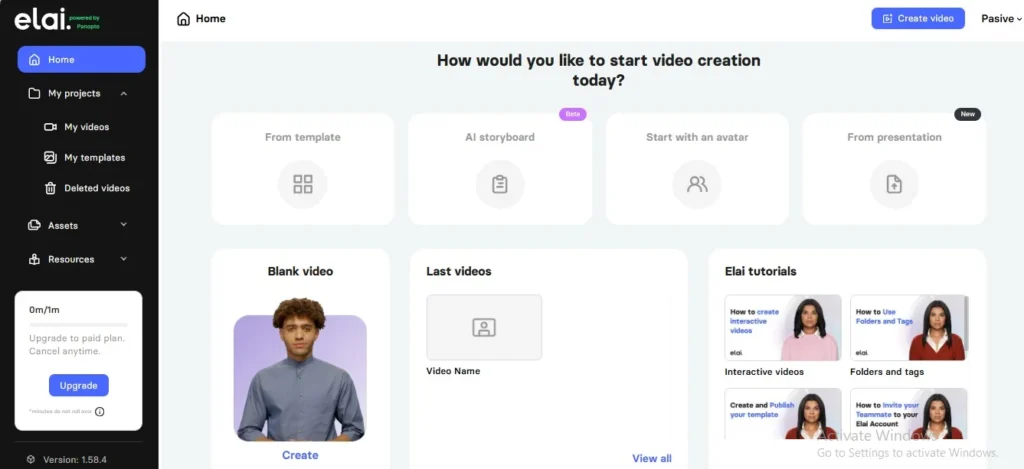This screenshot has height=469, width=1024.
Task: Click the icon inside Create video button
Action: 887,18
